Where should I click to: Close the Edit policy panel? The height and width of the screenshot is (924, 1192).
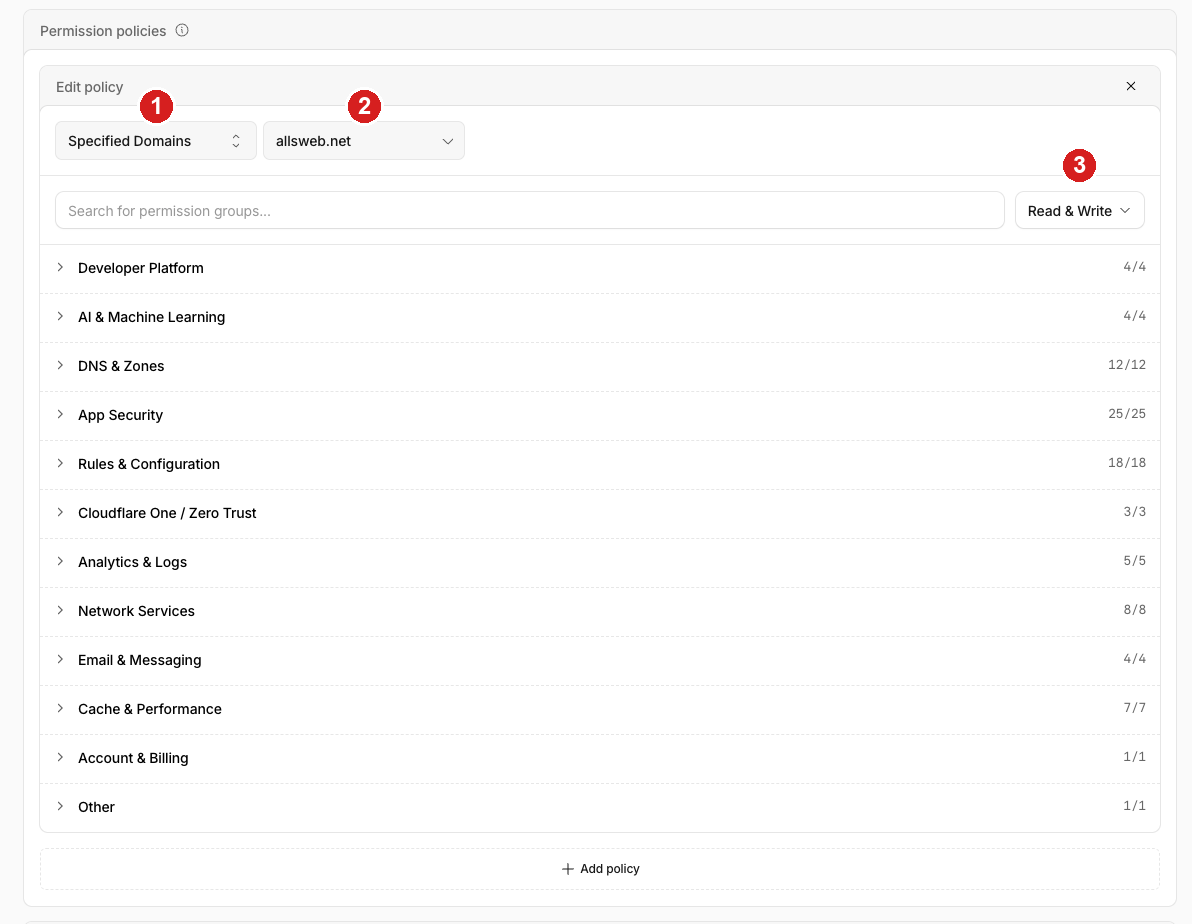click(x=1130, y=86)
